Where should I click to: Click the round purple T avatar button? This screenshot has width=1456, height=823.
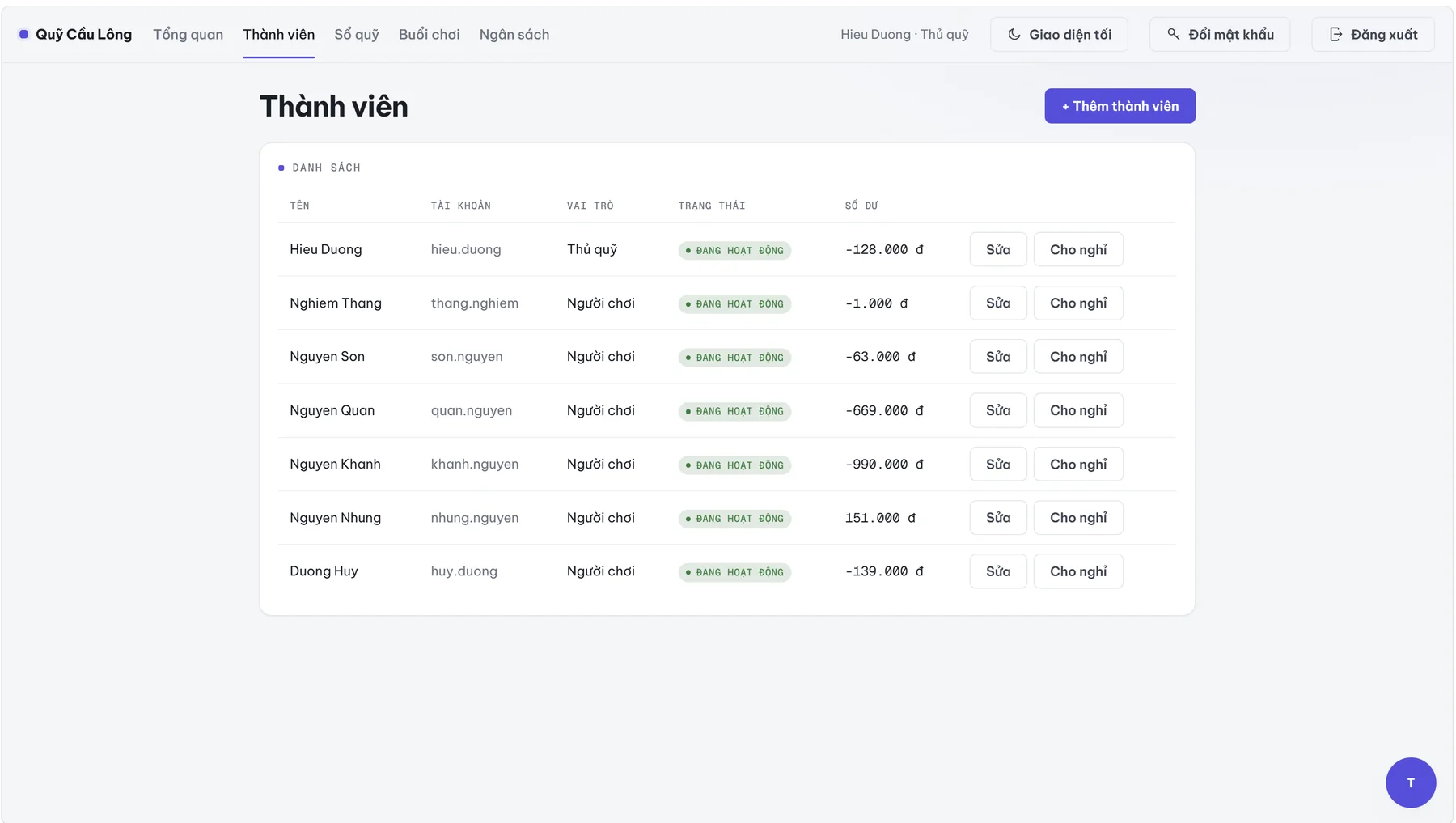1411,783
